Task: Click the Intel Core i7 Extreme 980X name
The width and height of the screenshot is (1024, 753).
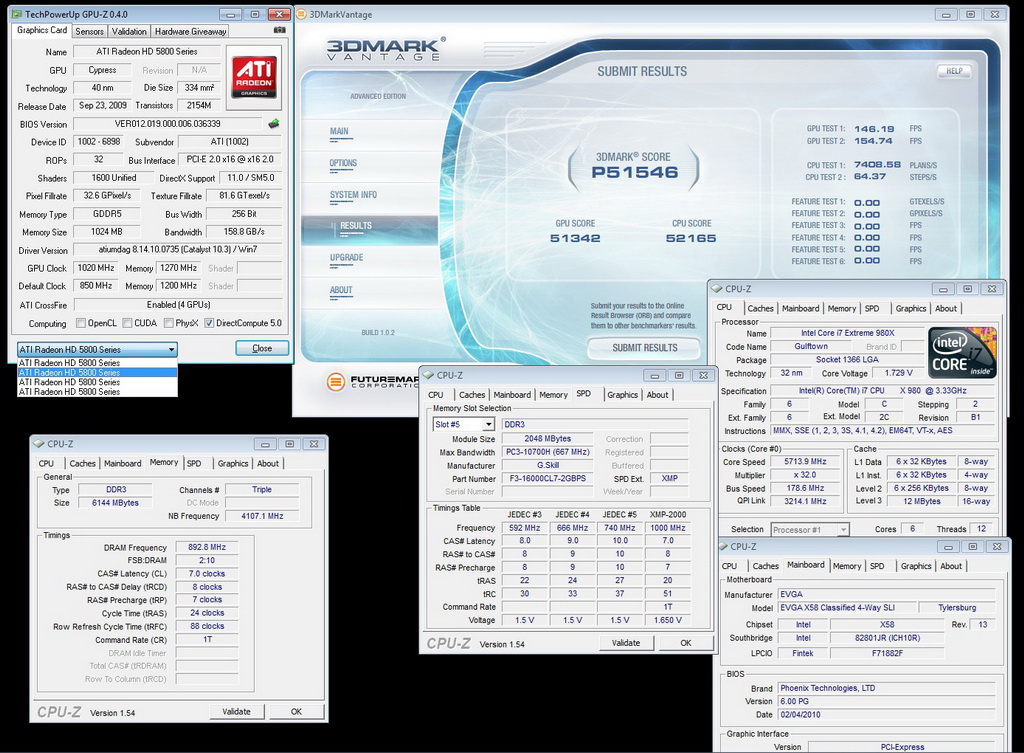Action: (848, 333)
